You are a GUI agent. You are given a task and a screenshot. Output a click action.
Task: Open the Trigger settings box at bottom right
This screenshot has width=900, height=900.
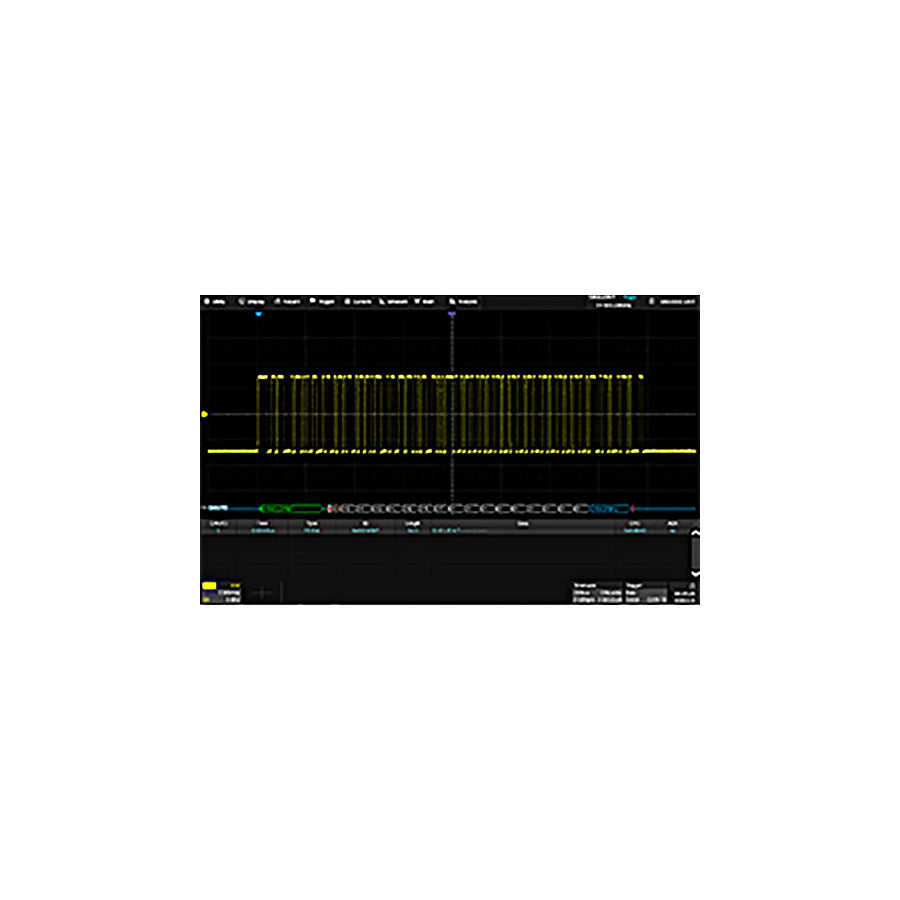tap(646, 593)
